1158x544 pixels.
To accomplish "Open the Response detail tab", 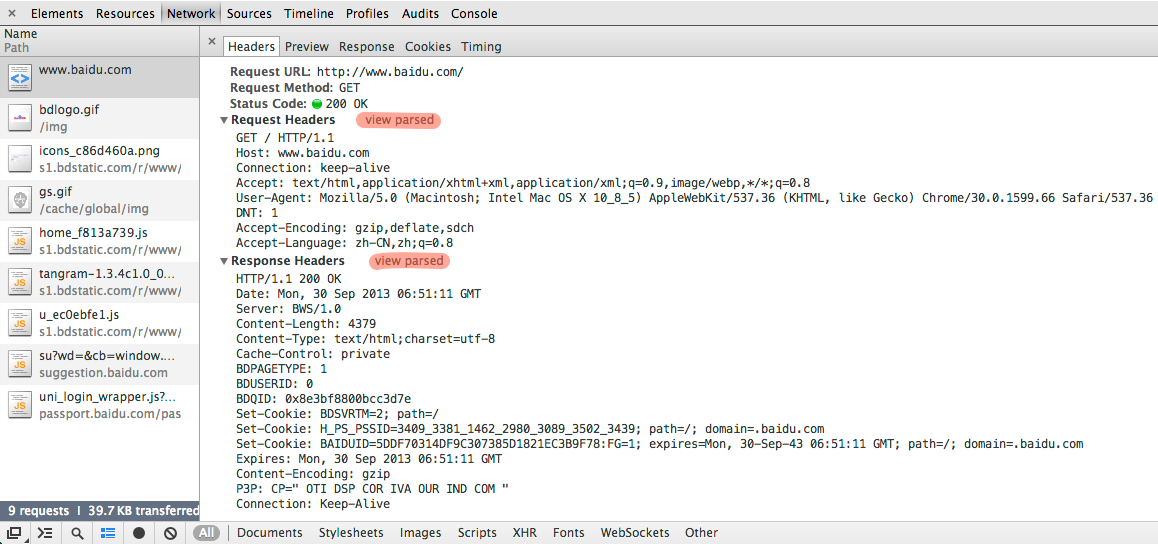I will pos(367,47).
